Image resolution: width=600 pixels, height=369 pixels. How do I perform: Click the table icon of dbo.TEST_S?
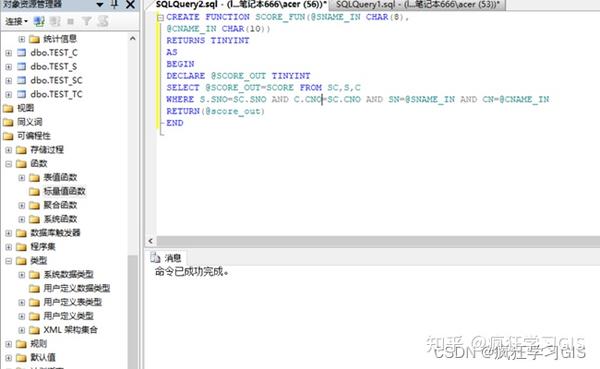click(x=22, y=67)
